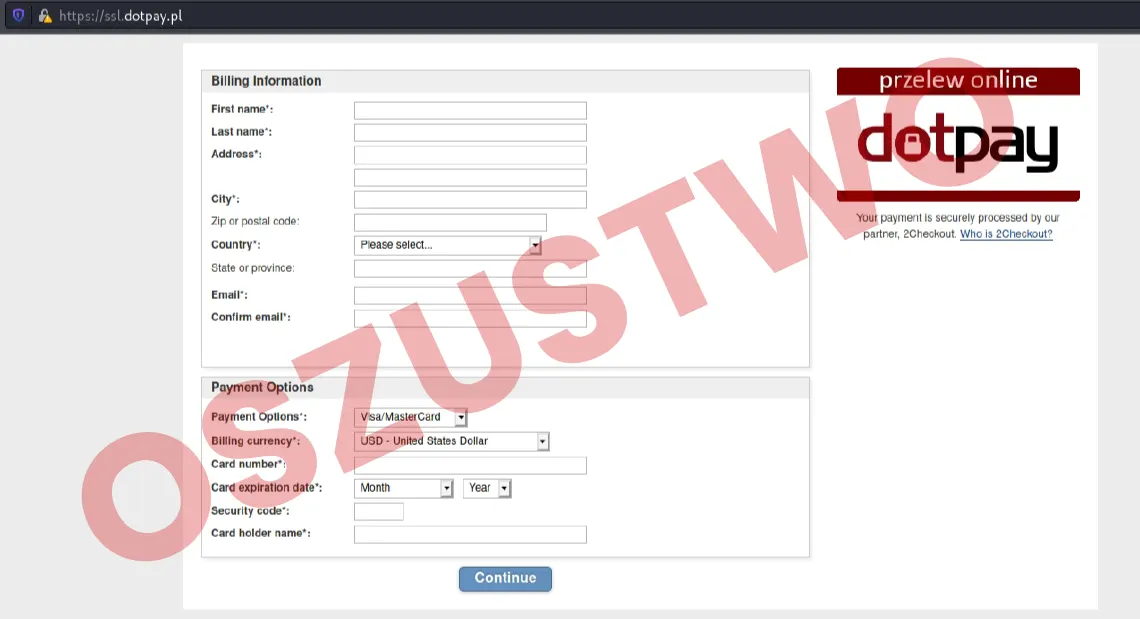
Task: Open the expiration Year dropdown
Action: click(487, 488)
